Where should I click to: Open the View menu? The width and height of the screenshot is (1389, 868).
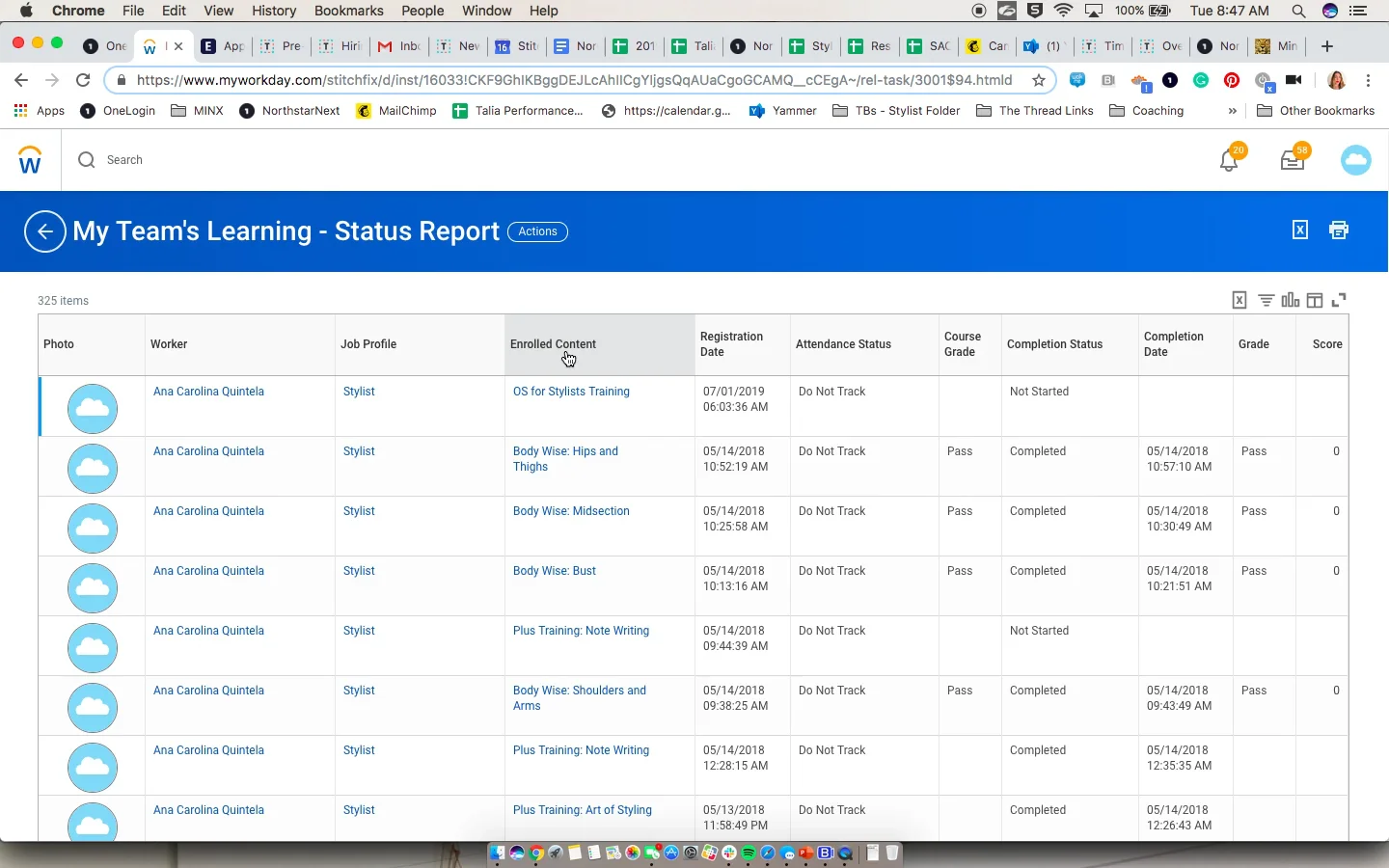[219, 11]
